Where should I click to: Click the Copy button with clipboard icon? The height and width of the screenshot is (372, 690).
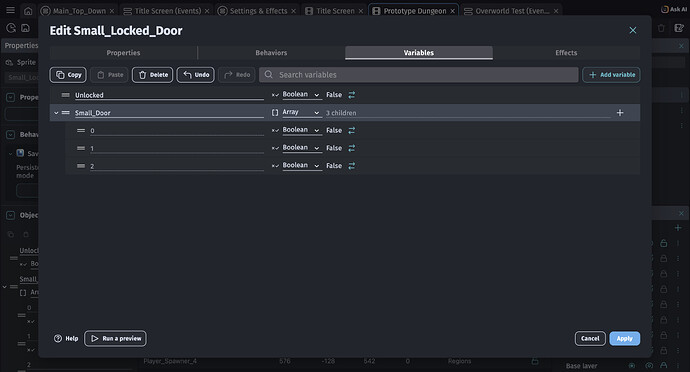click(x=68, y=75)
